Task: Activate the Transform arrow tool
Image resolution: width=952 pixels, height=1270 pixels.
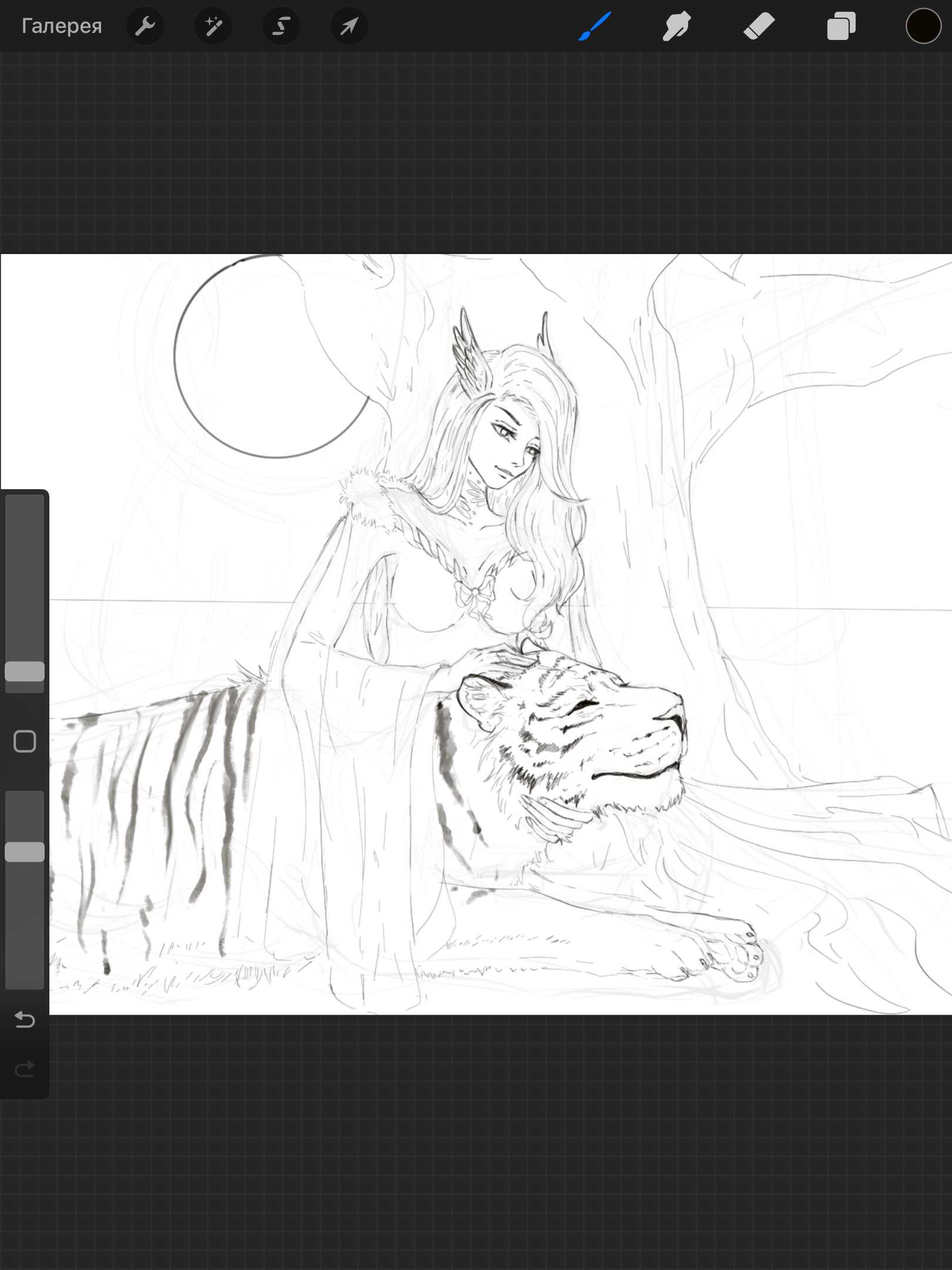Action: coord(350,26)
